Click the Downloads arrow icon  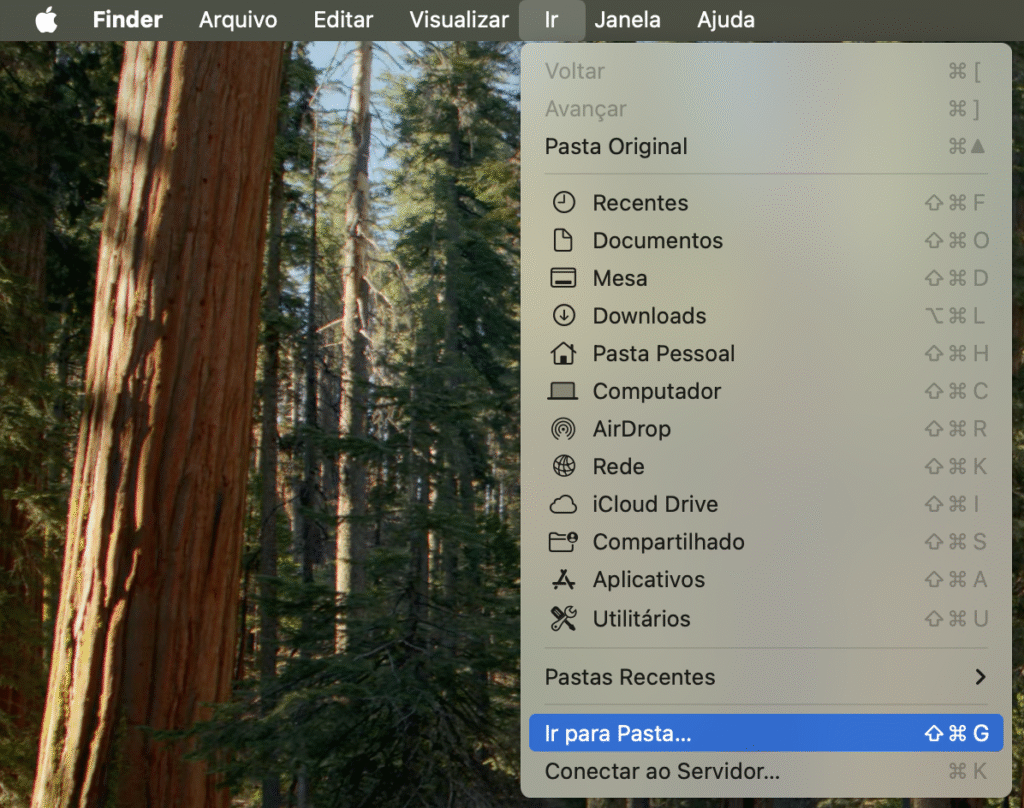tap(564, 315)
